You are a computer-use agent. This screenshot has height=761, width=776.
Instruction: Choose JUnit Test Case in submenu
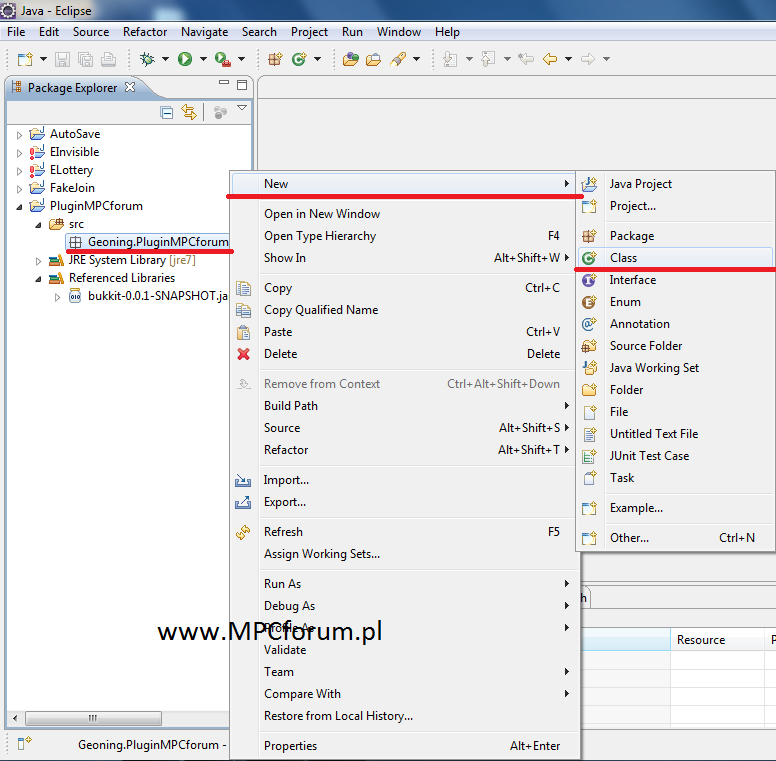(675, 456)
